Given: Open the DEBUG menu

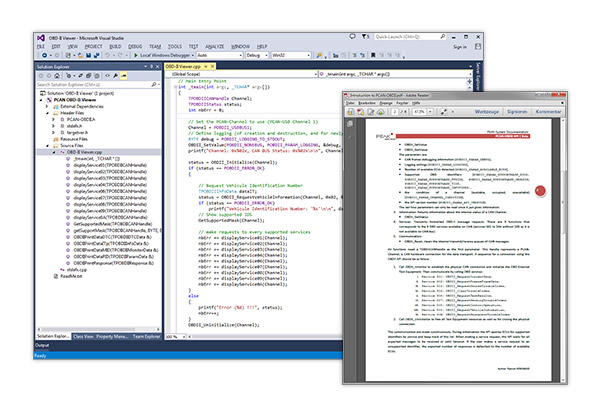Looking at the screenshot, I should (133, 45).
